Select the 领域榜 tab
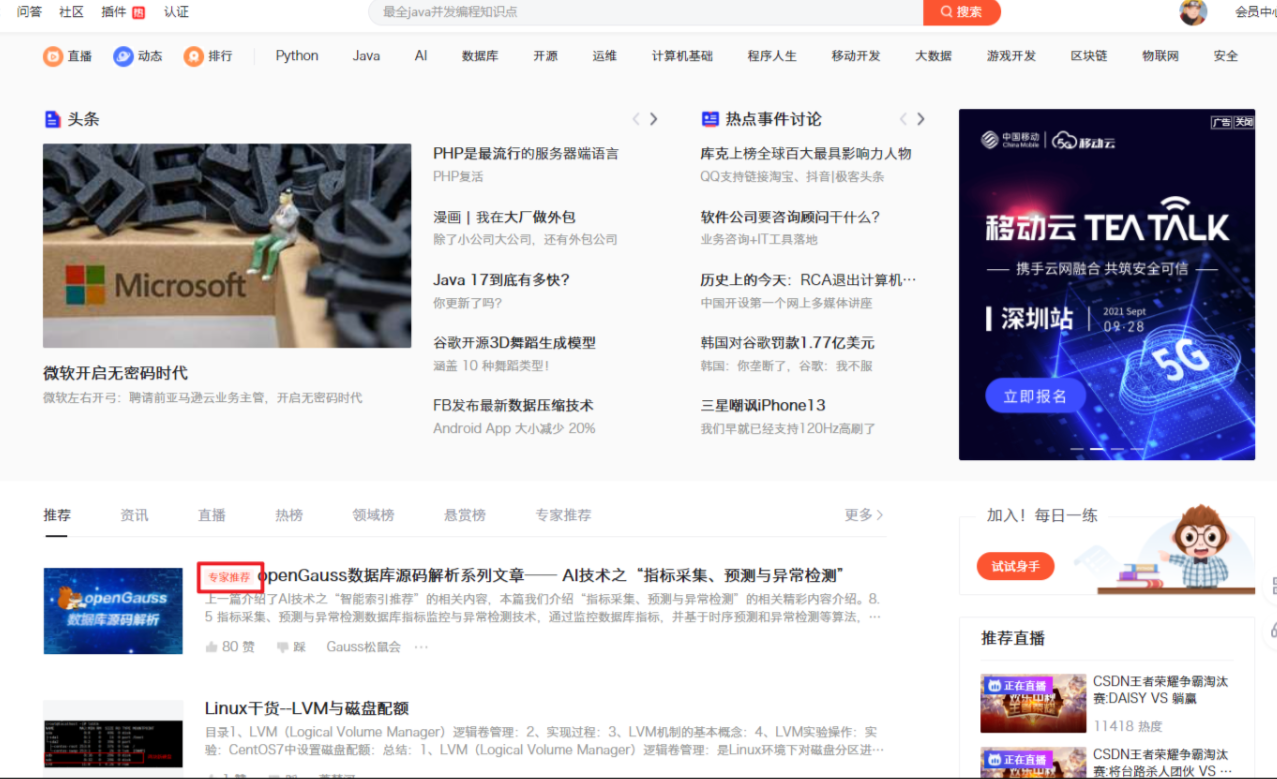Viewport: 1277px width, 779px height. point(373,515)
